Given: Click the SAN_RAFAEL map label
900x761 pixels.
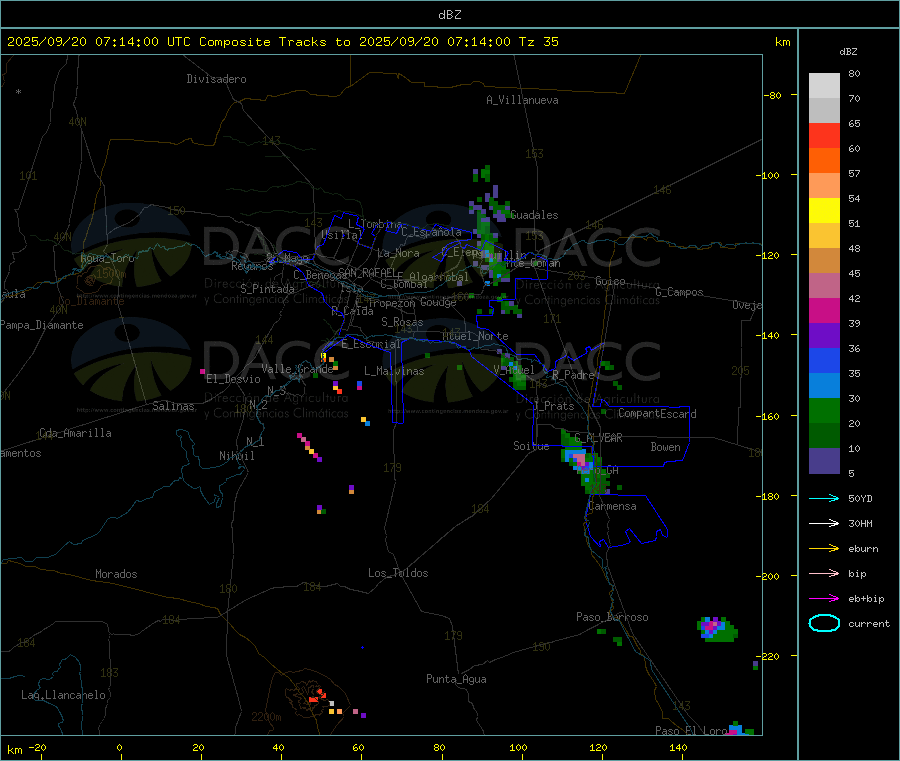Looking at the screenshot, I should tap(367, 272).
